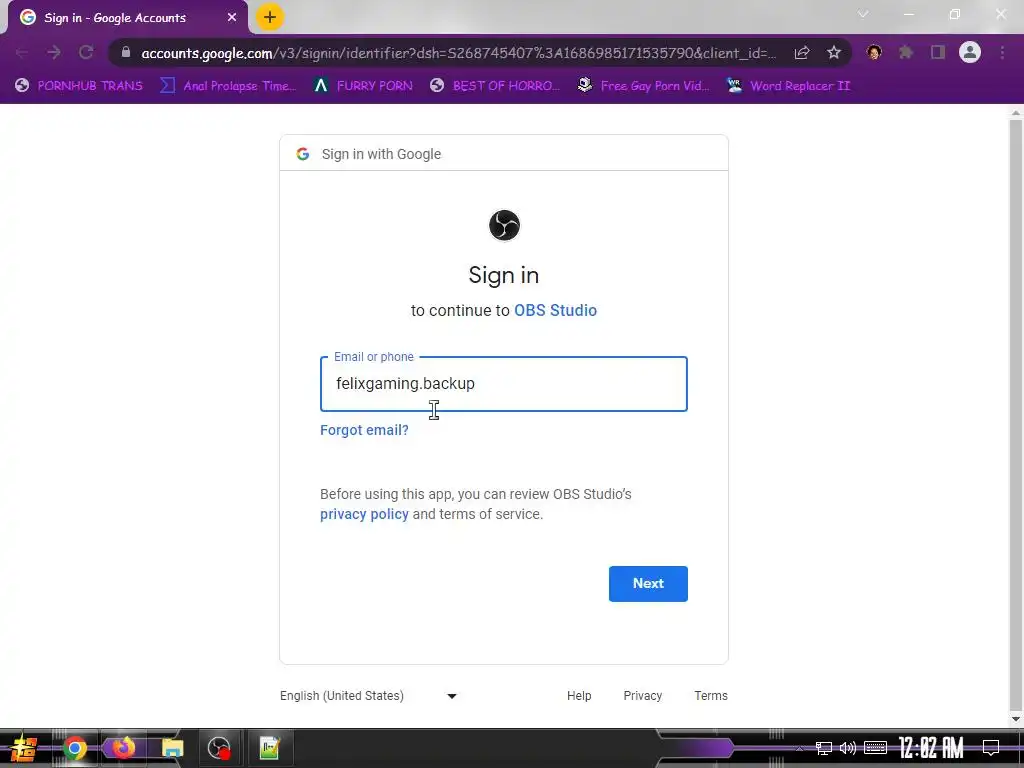Open the Extensions puzzle menu
The image size is (1024, 768).
tap(906, 52)
